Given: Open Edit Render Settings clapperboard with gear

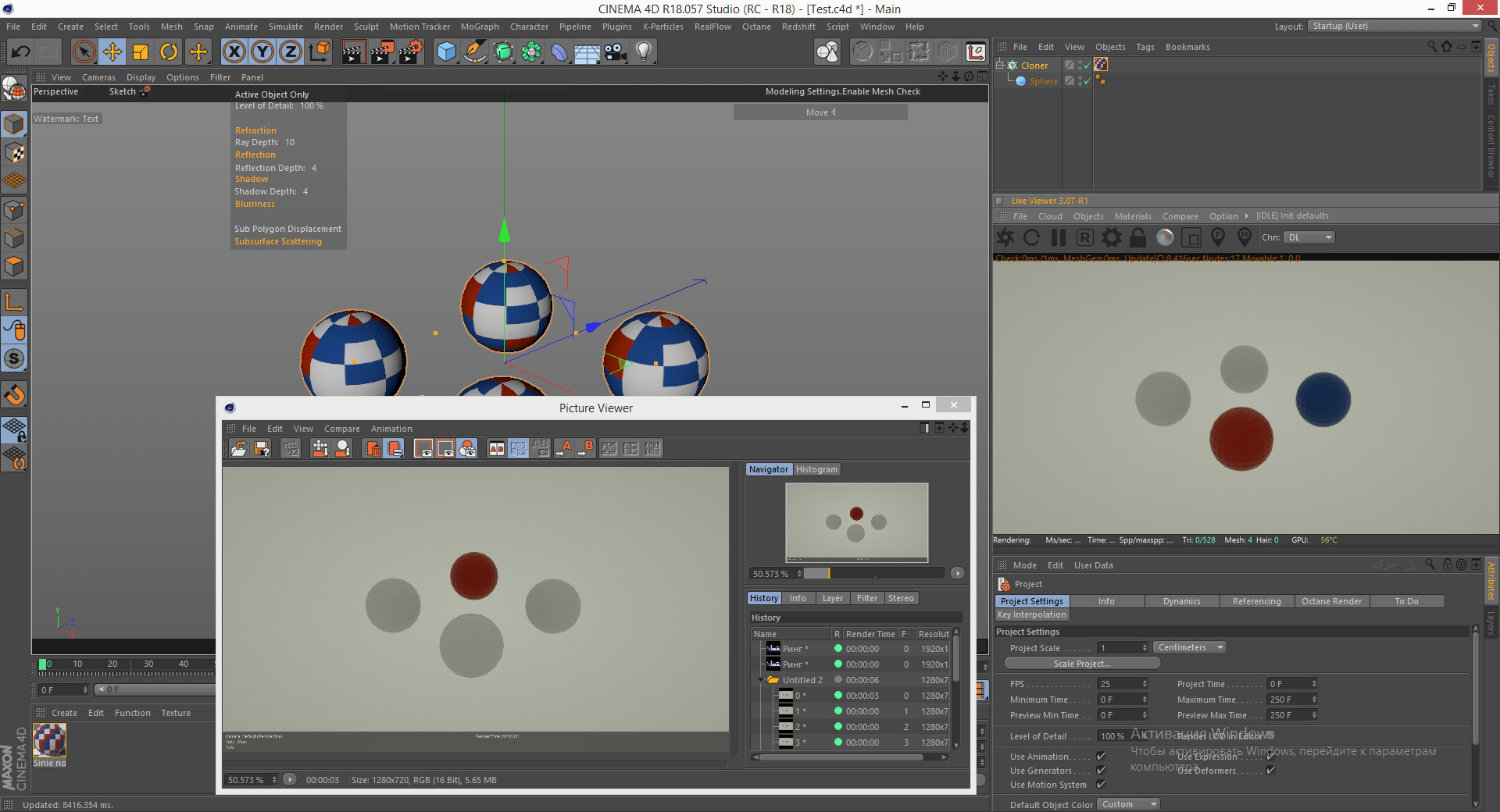Looking at the screenshot, I should [x=411, y=52].
